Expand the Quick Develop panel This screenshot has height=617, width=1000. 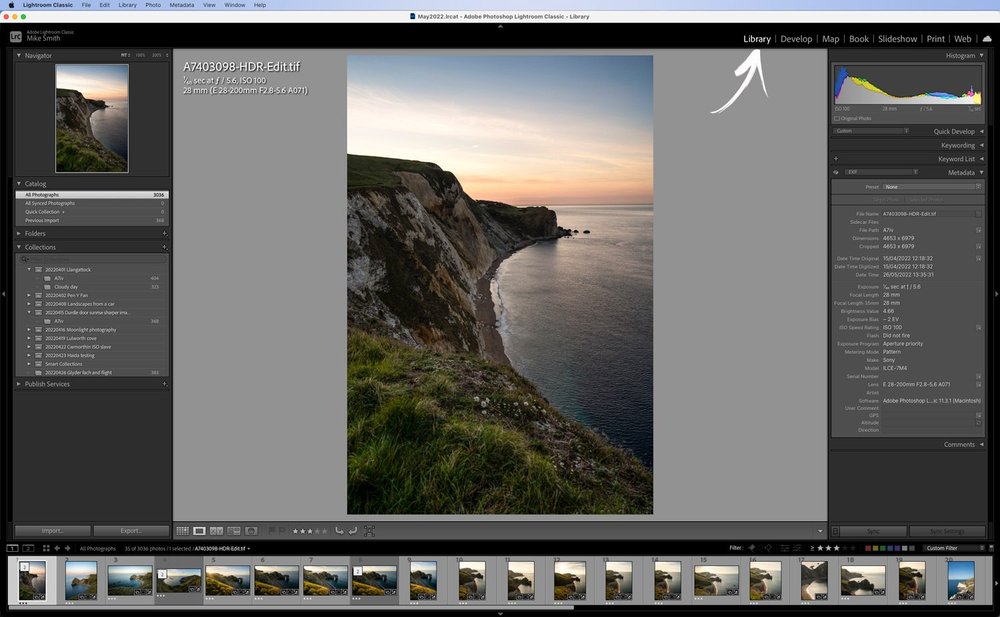pos(982,131)
